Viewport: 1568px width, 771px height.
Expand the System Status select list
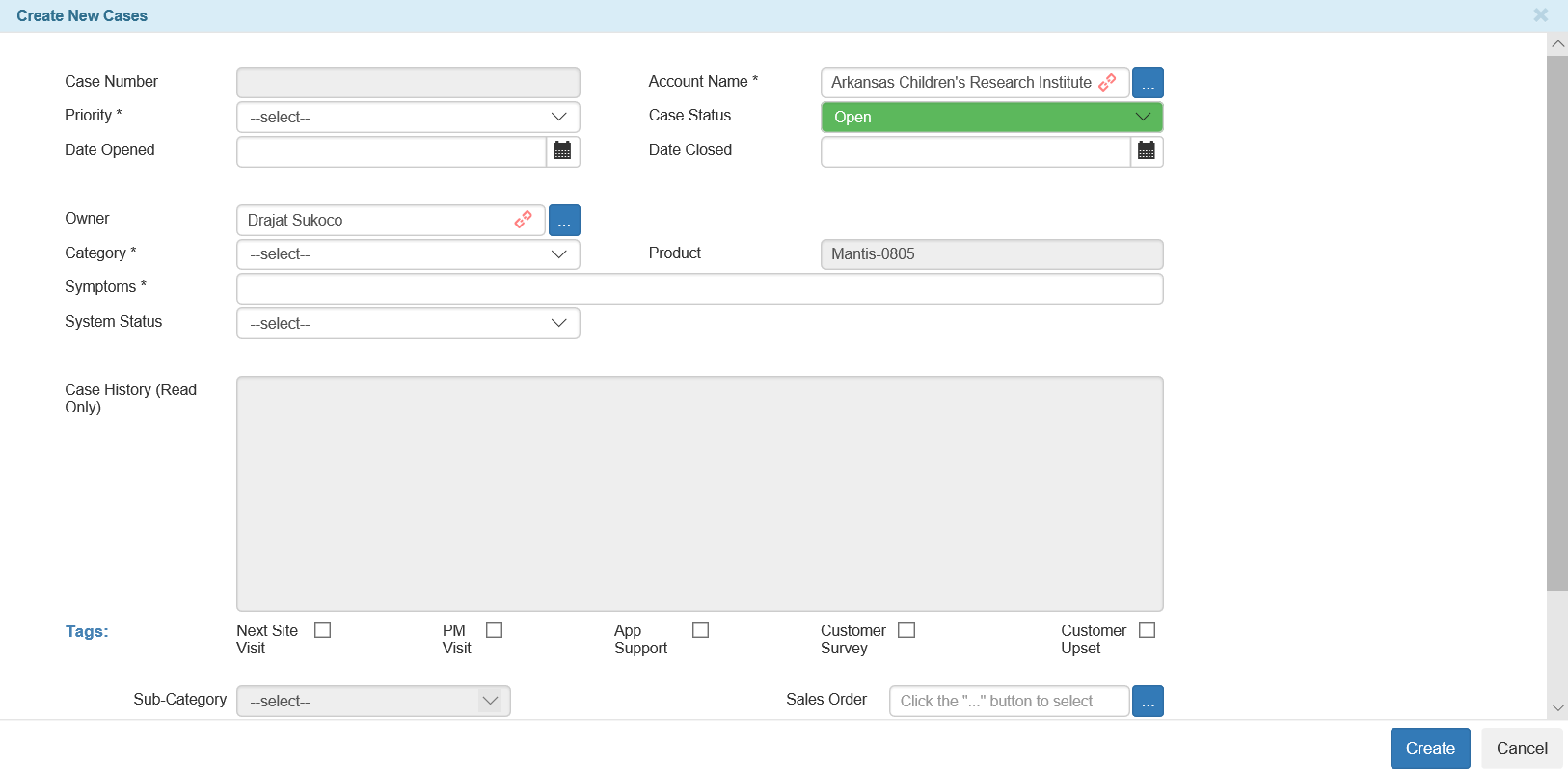coord(408,323)
